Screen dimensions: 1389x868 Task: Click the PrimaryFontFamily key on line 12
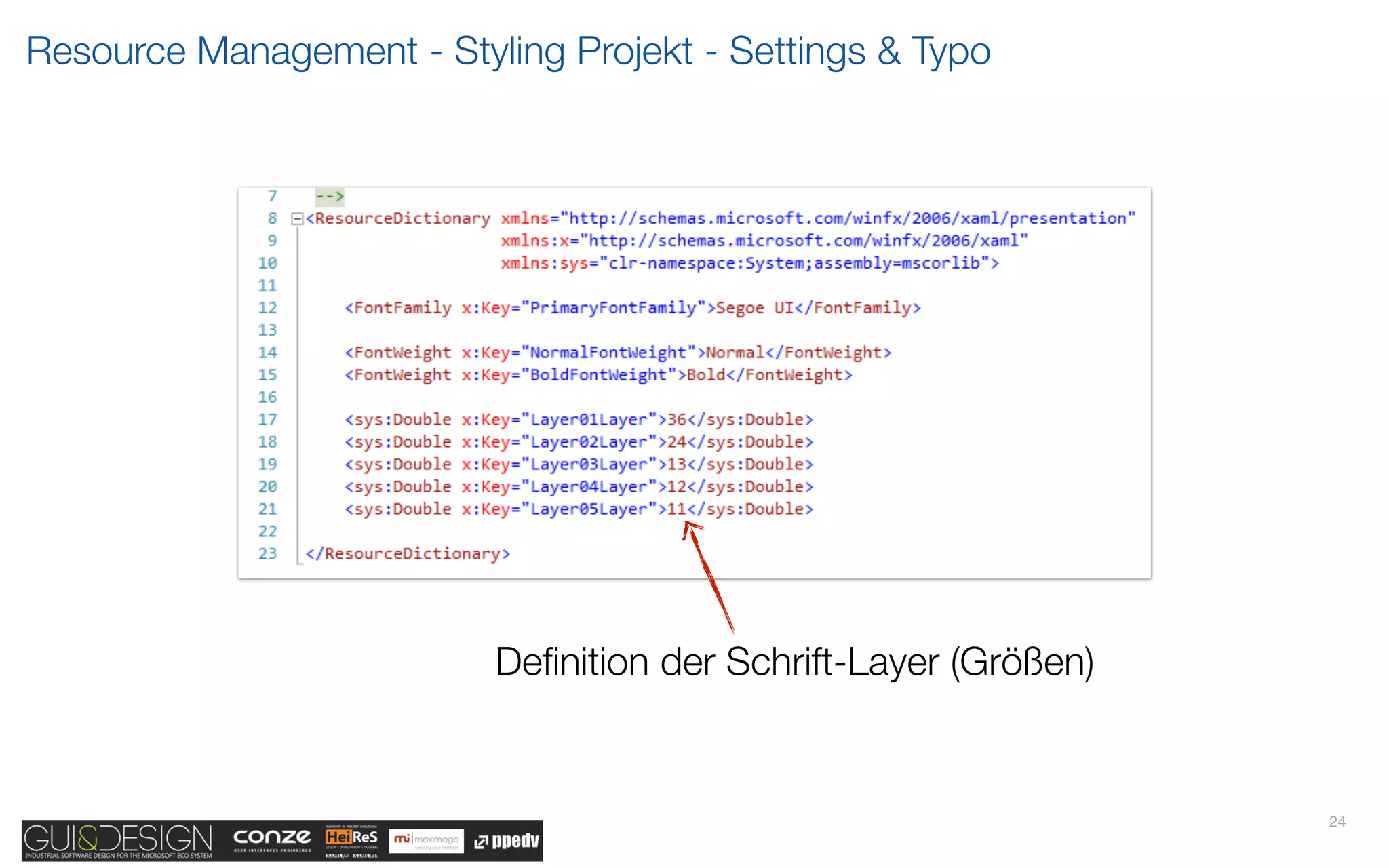[613, 308]
